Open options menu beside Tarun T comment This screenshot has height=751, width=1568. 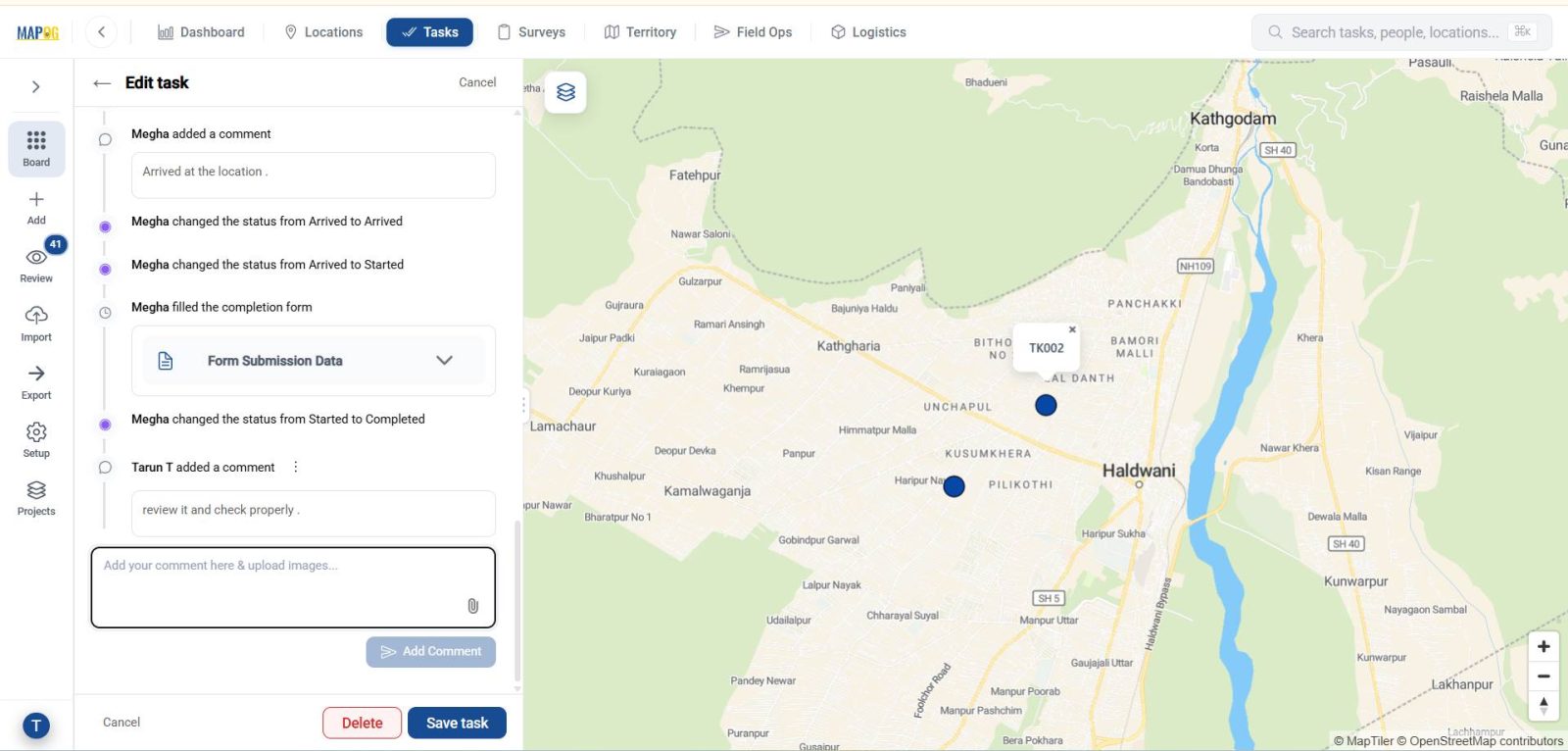coord(296,468)
